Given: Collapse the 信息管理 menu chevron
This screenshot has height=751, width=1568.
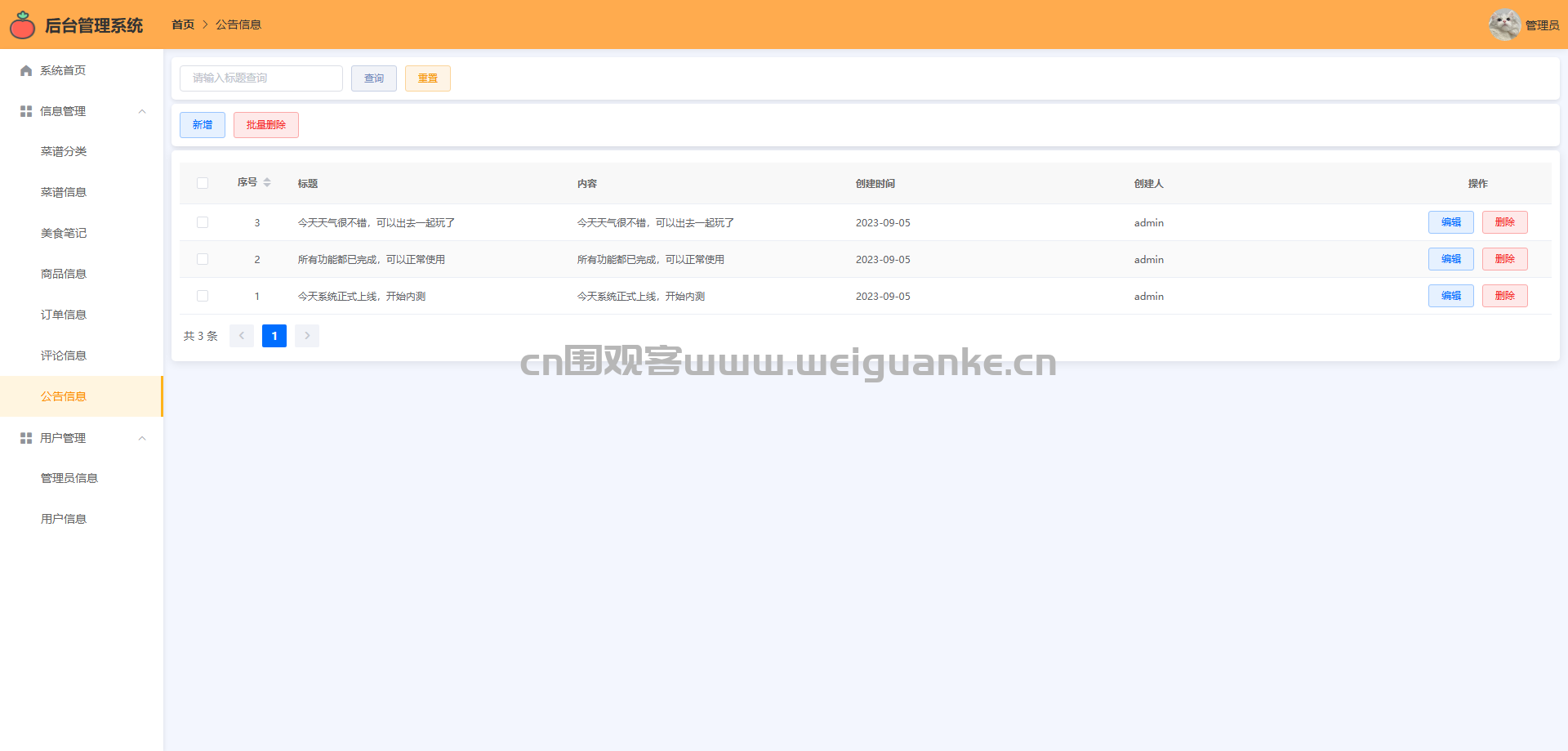Looking at the screenshot, I should pos(142,111).
